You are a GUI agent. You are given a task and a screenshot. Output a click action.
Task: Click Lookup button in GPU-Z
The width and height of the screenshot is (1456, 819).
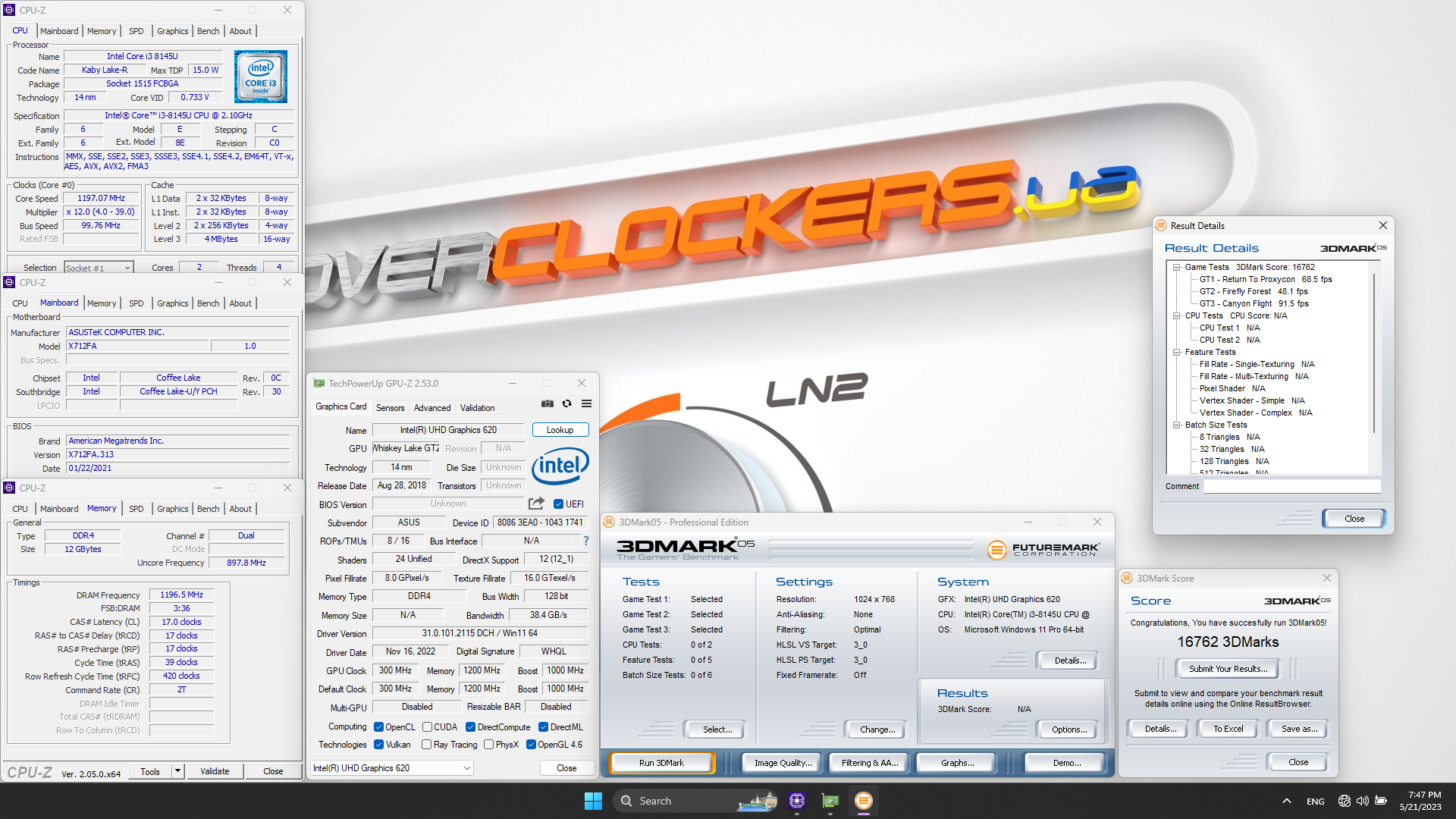pyautogui.click(x=560, y=430)
